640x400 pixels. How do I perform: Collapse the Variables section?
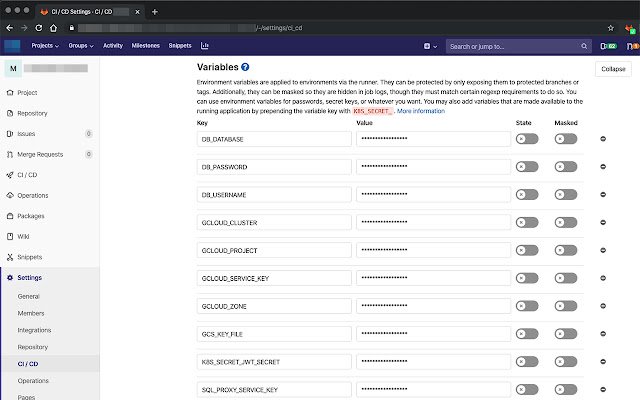coord(613,69)
